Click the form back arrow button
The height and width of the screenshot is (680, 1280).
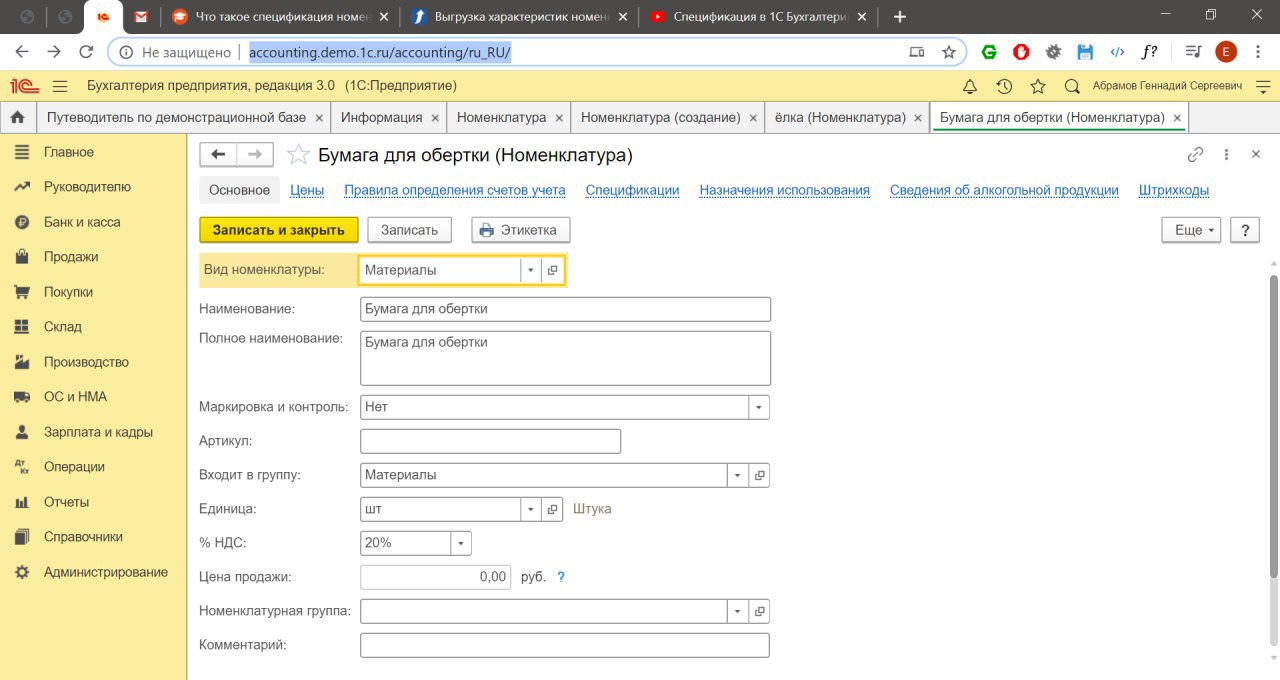click(x=219, y=154)
